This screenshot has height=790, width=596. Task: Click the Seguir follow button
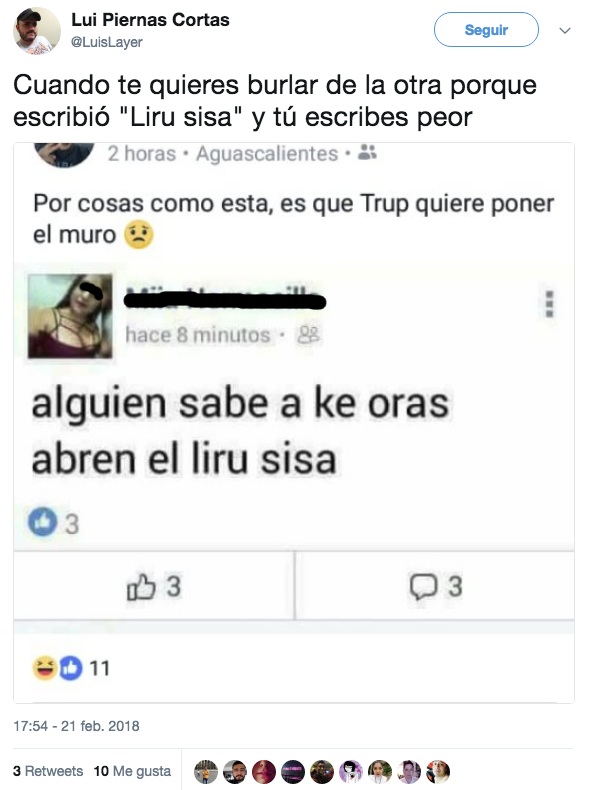pyautogui.click(x=486, y=30)
